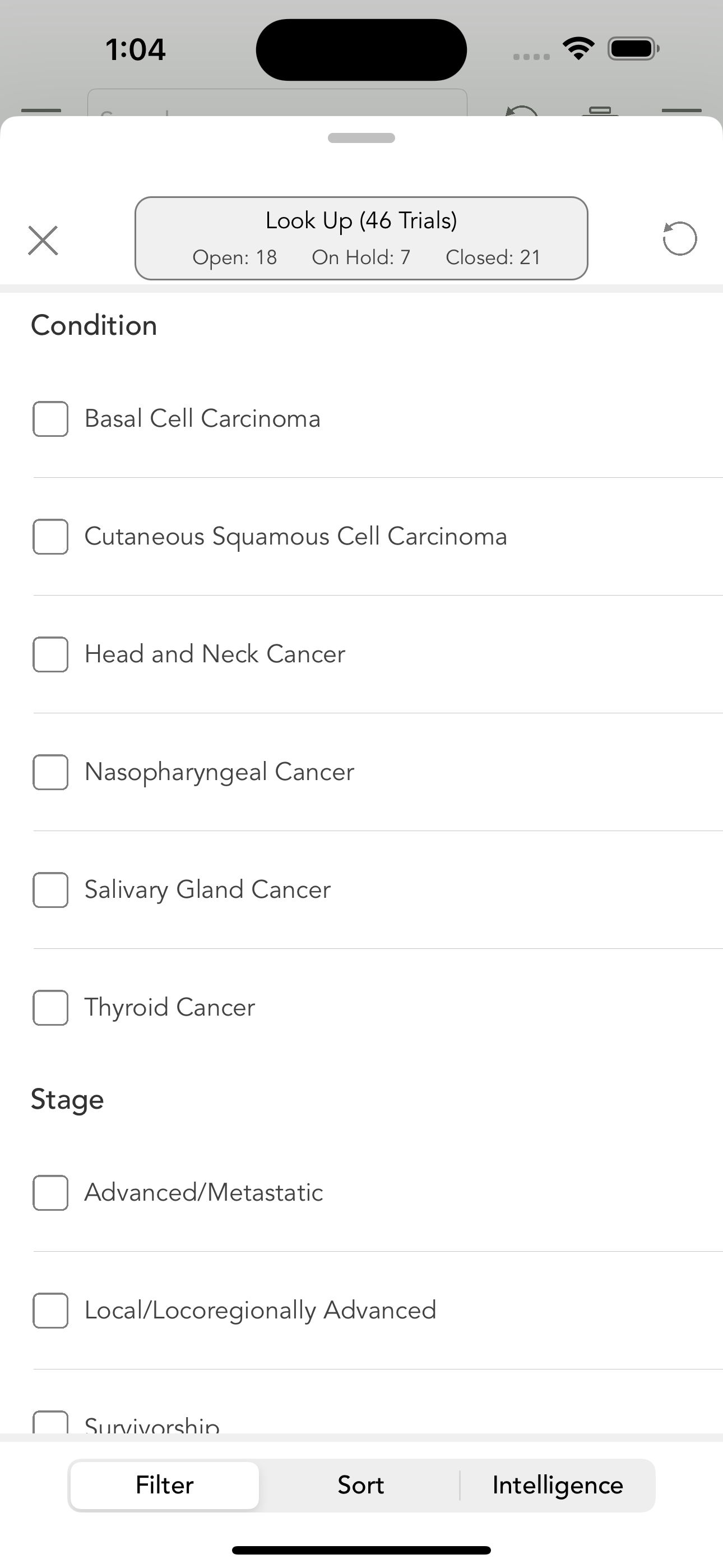
Task: Select the Nasopharyngeal Cancer checkbox
Action: point(50,772)
